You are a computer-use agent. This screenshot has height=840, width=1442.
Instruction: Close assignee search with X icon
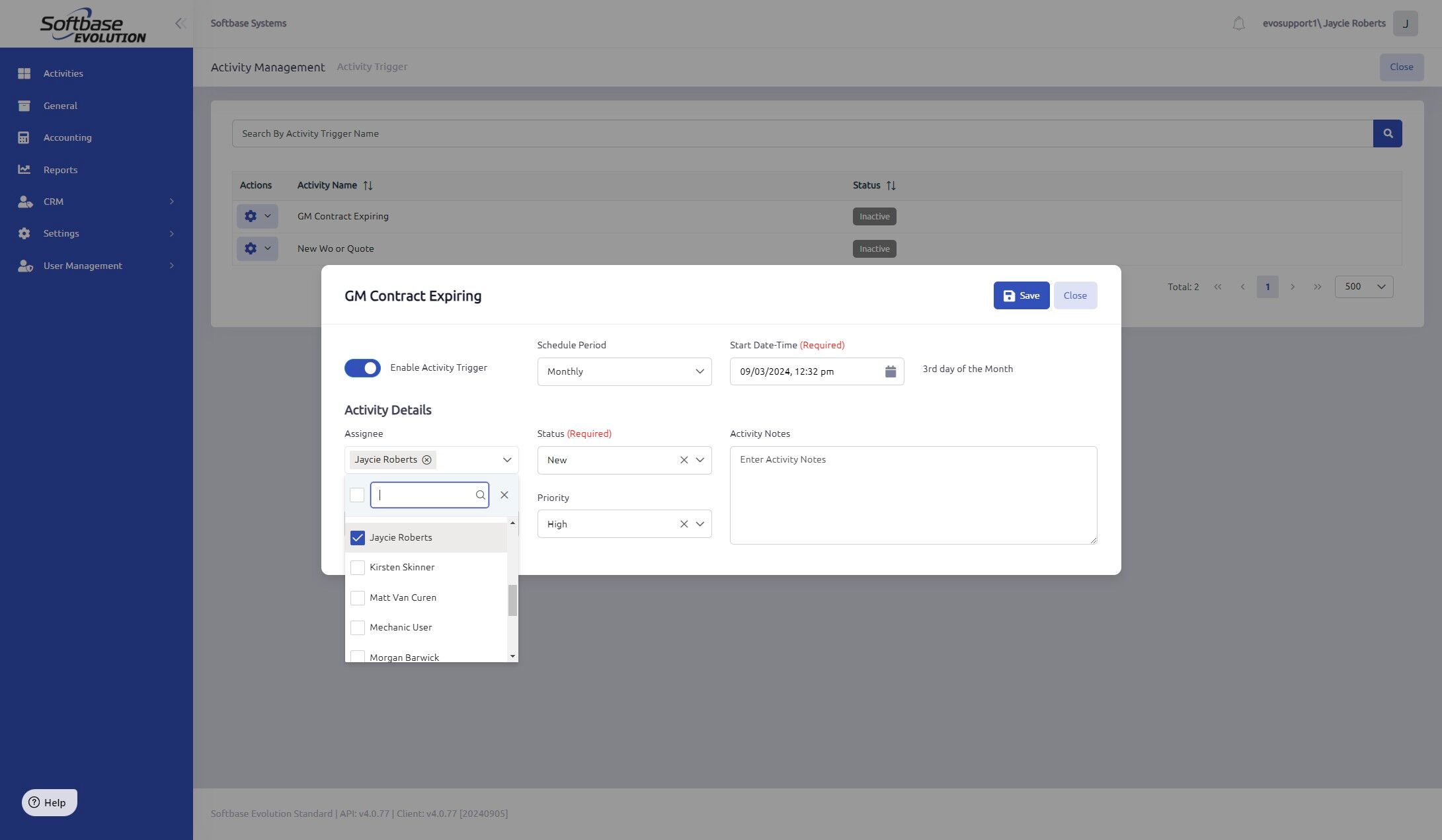504,495
